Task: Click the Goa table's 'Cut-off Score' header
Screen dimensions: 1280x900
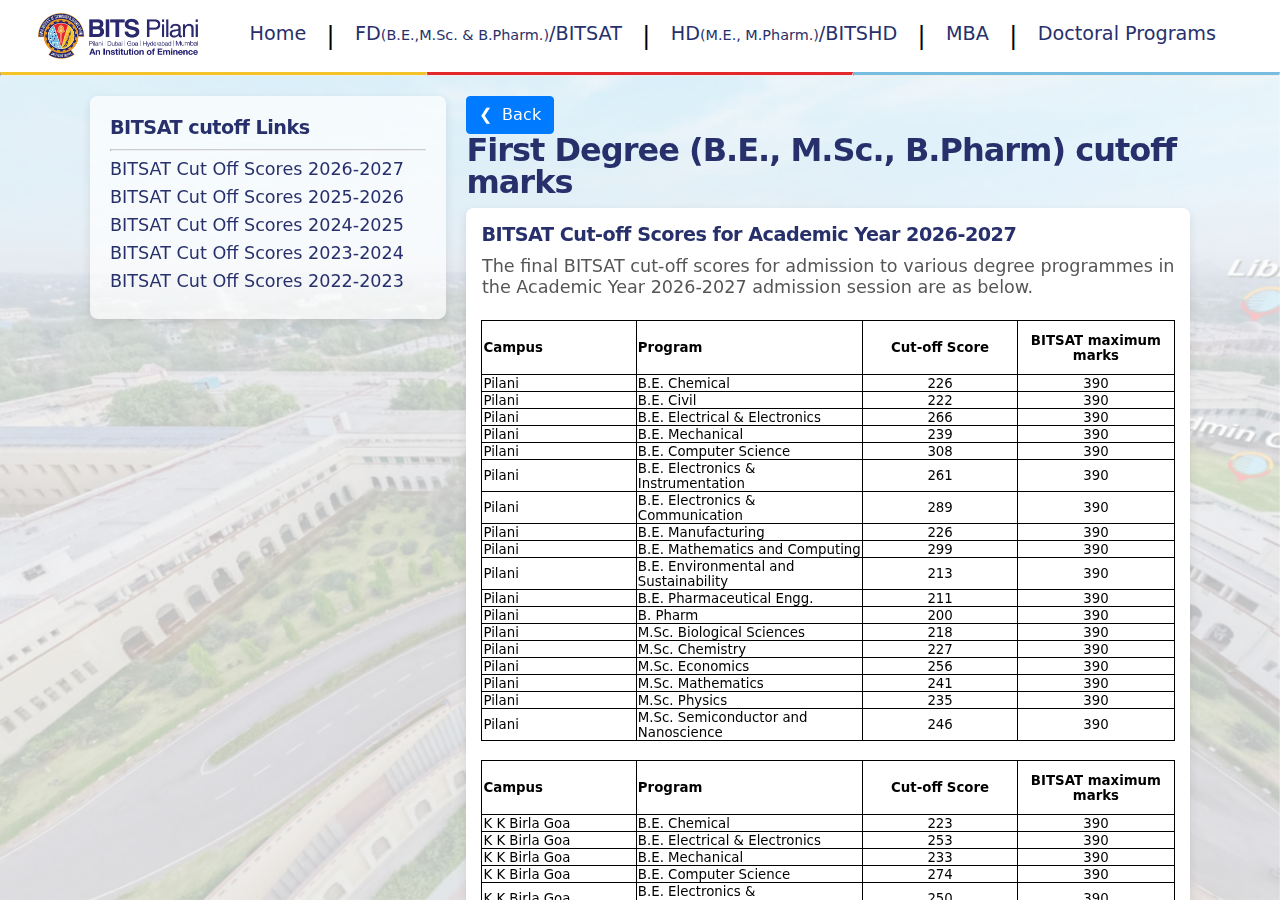Action: [x=940, y=788]
